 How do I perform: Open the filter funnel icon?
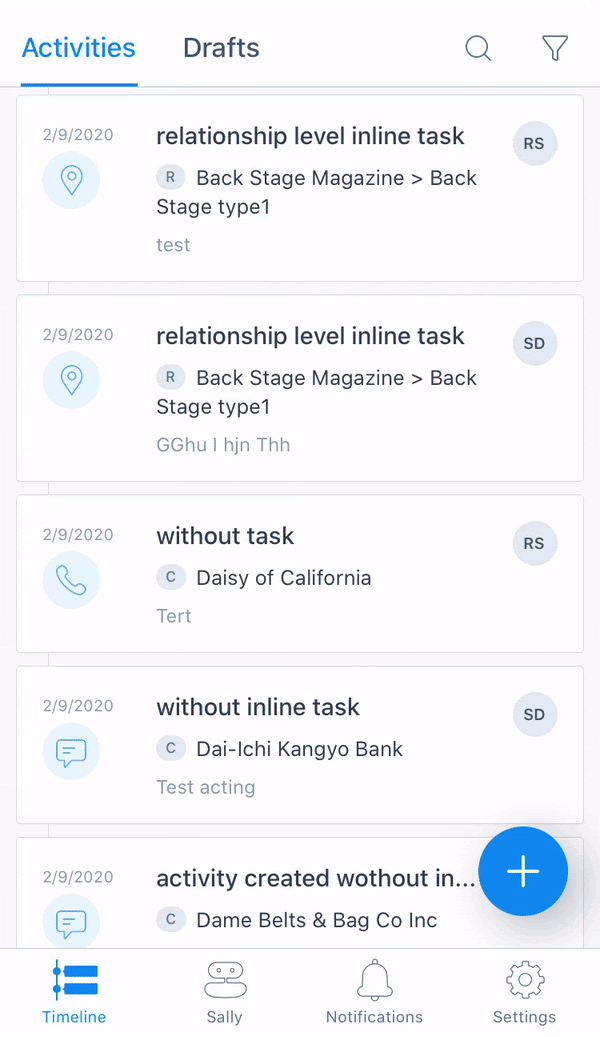pos(555,48)
